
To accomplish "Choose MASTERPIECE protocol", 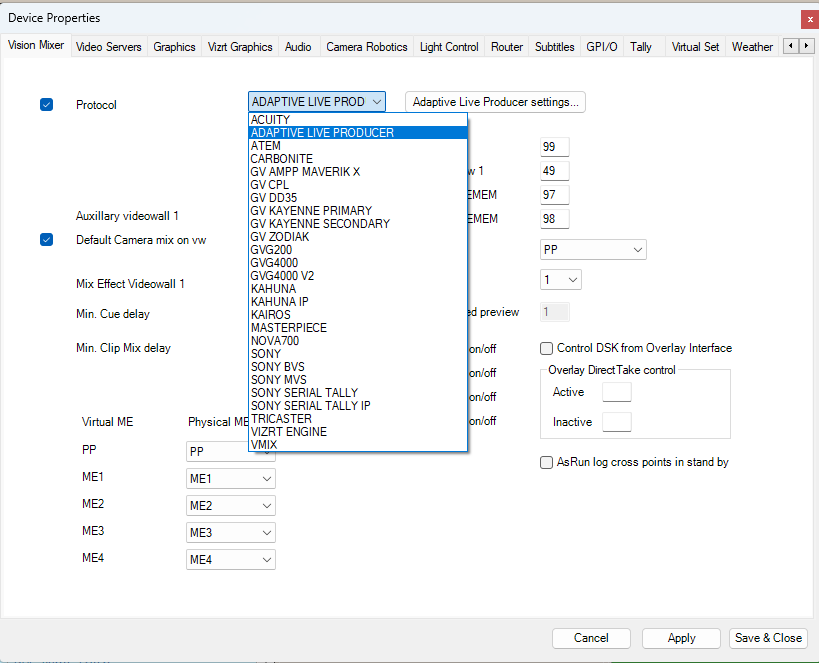I will coord(358,328).
